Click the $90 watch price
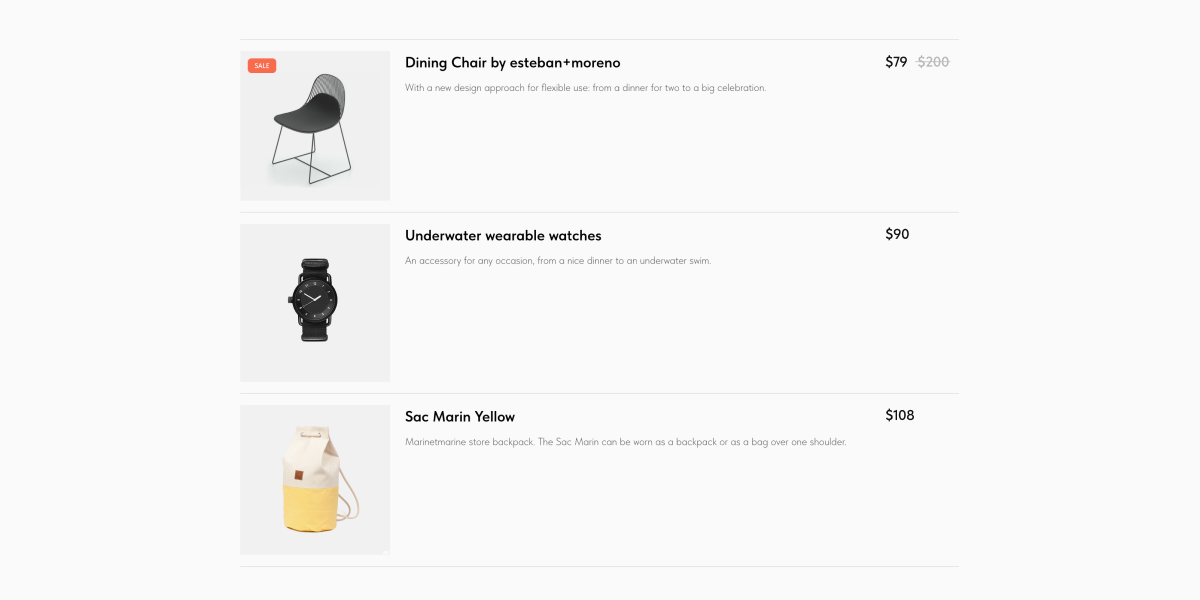Viewport: 1200px width, 600px height. click(x=897, y=234)
